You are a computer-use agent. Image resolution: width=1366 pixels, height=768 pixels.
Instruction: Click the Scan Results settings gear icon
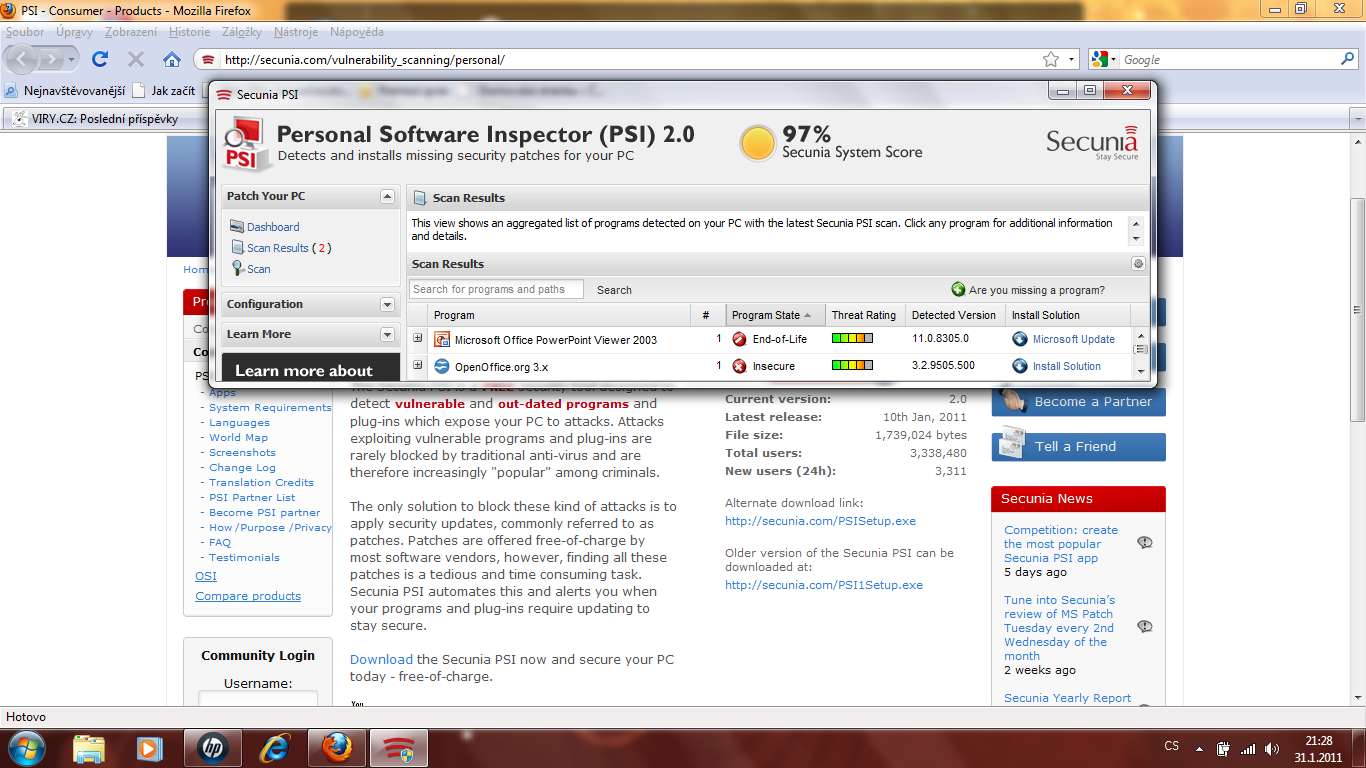(1138, 264)
